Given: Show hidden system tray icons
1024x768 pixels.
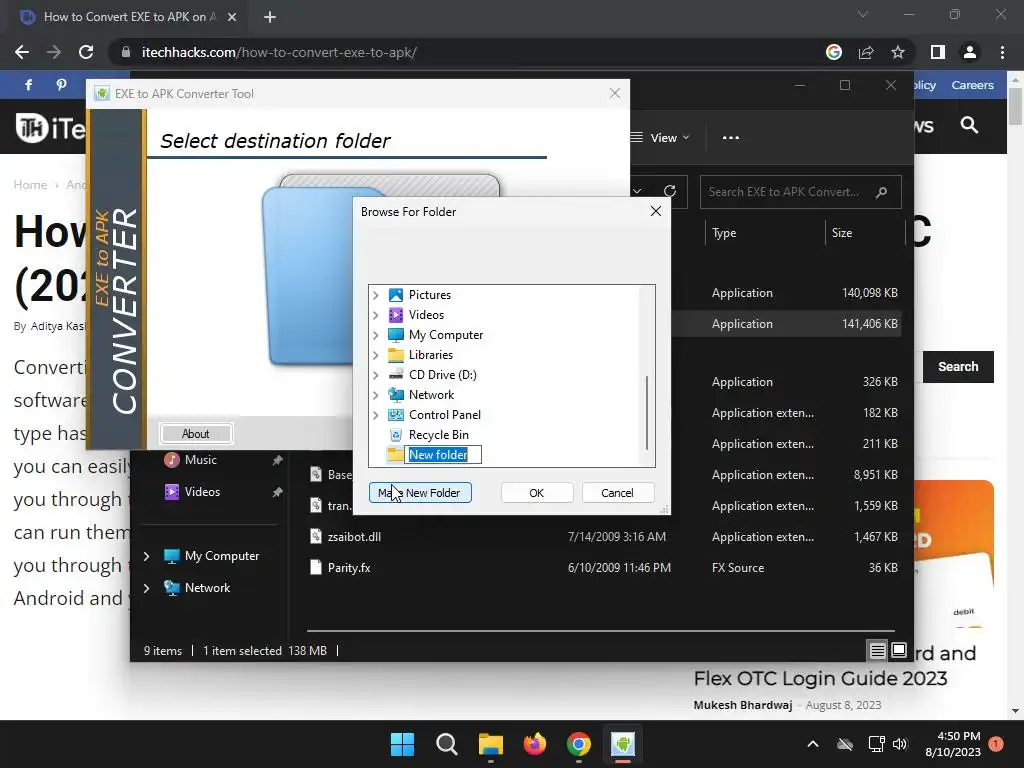Looking at the screenshot, I should point(812,744).
